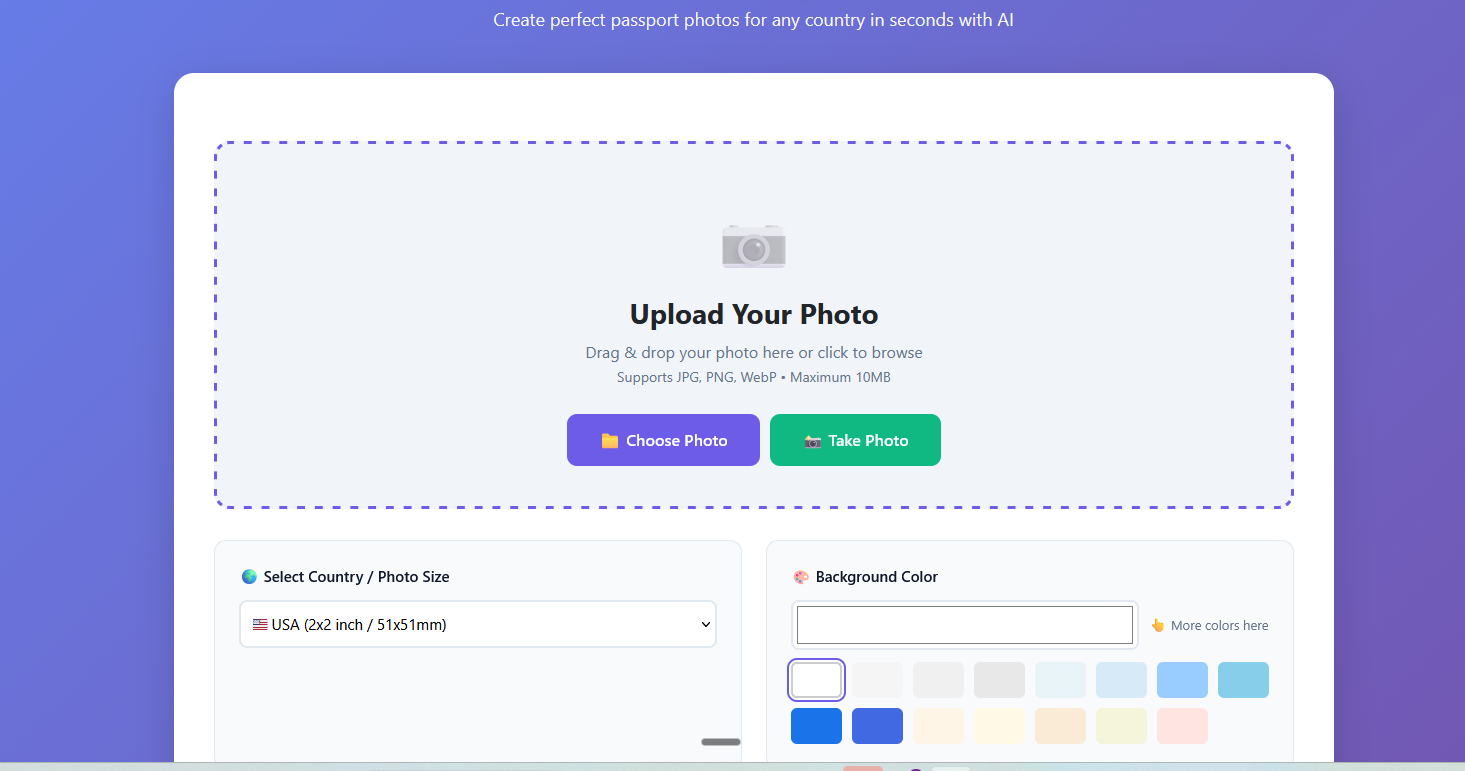Click the More colors here text

(1219, 625)
